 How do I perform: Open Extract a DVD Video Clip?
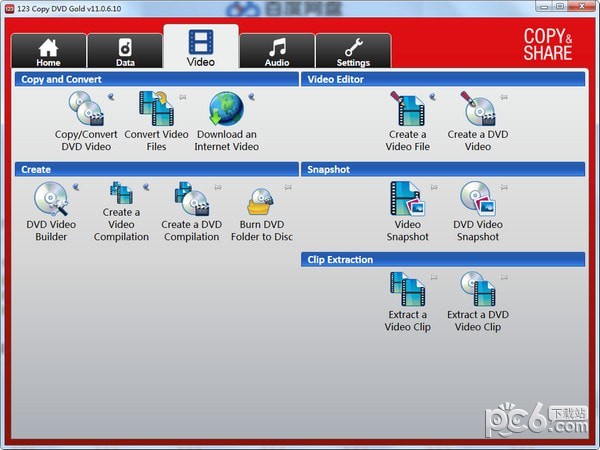(x=478, y=302)
